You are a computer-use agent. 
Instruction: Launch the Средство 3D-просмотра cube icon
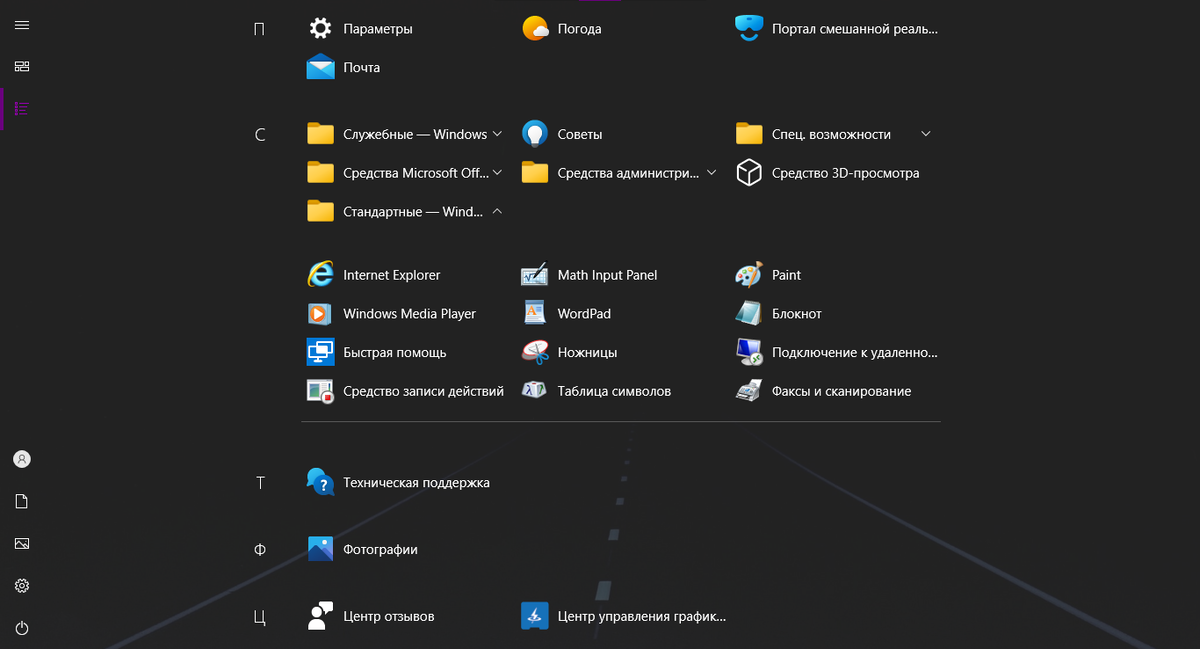tap(749, 173)
